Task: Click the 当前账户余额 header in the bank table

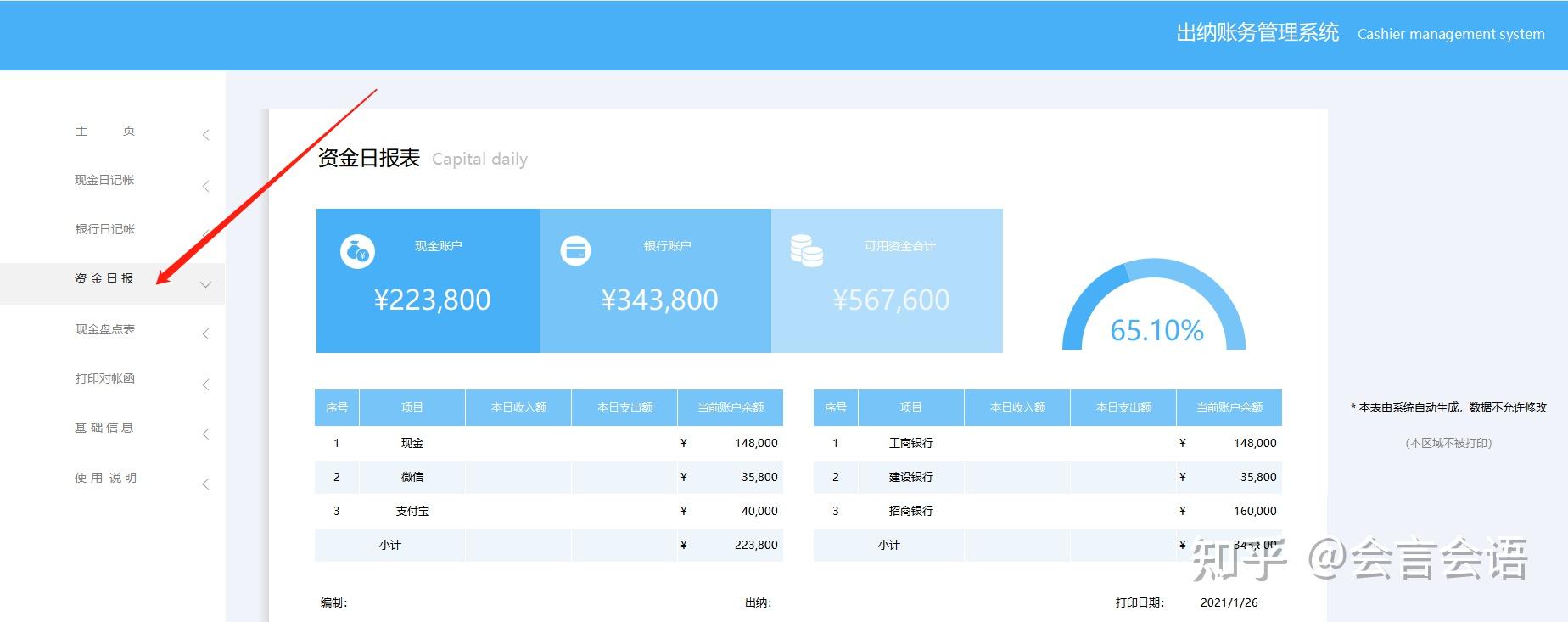Action: [1229, 407]
